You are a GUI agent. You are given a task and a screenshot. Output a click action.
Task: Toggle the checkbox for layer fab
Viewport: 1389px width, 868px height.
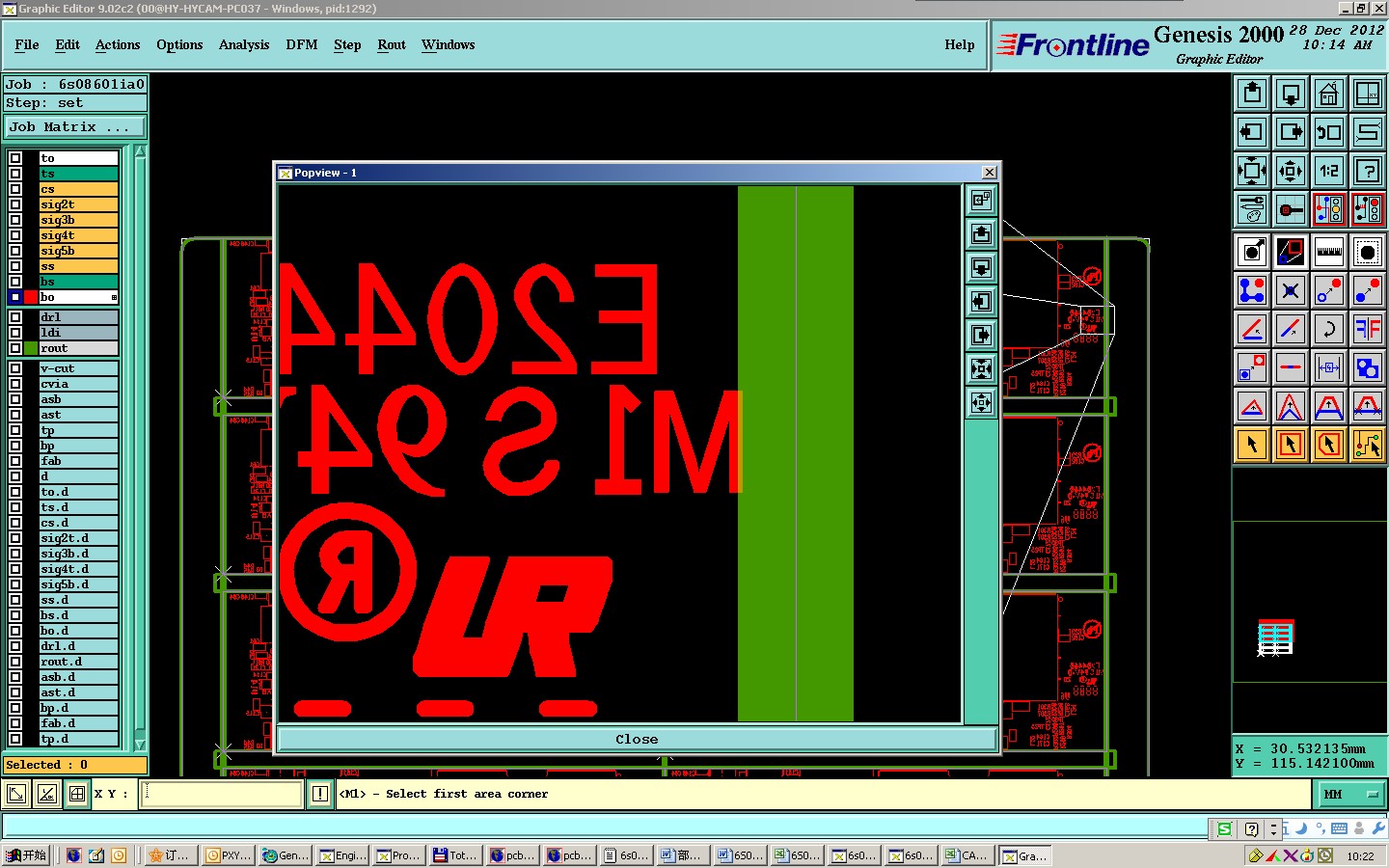[15, 461]
